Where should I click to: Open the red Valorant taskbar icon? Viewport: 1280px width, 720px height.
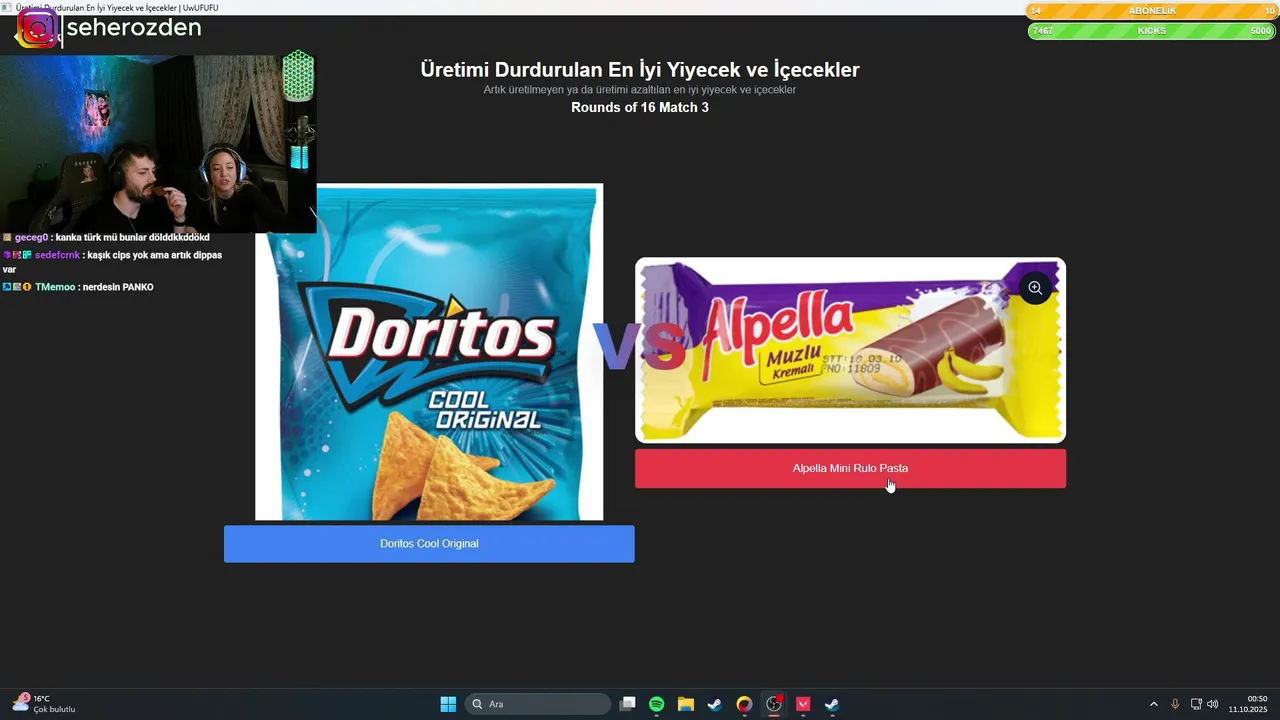click(x=802, y=704)
